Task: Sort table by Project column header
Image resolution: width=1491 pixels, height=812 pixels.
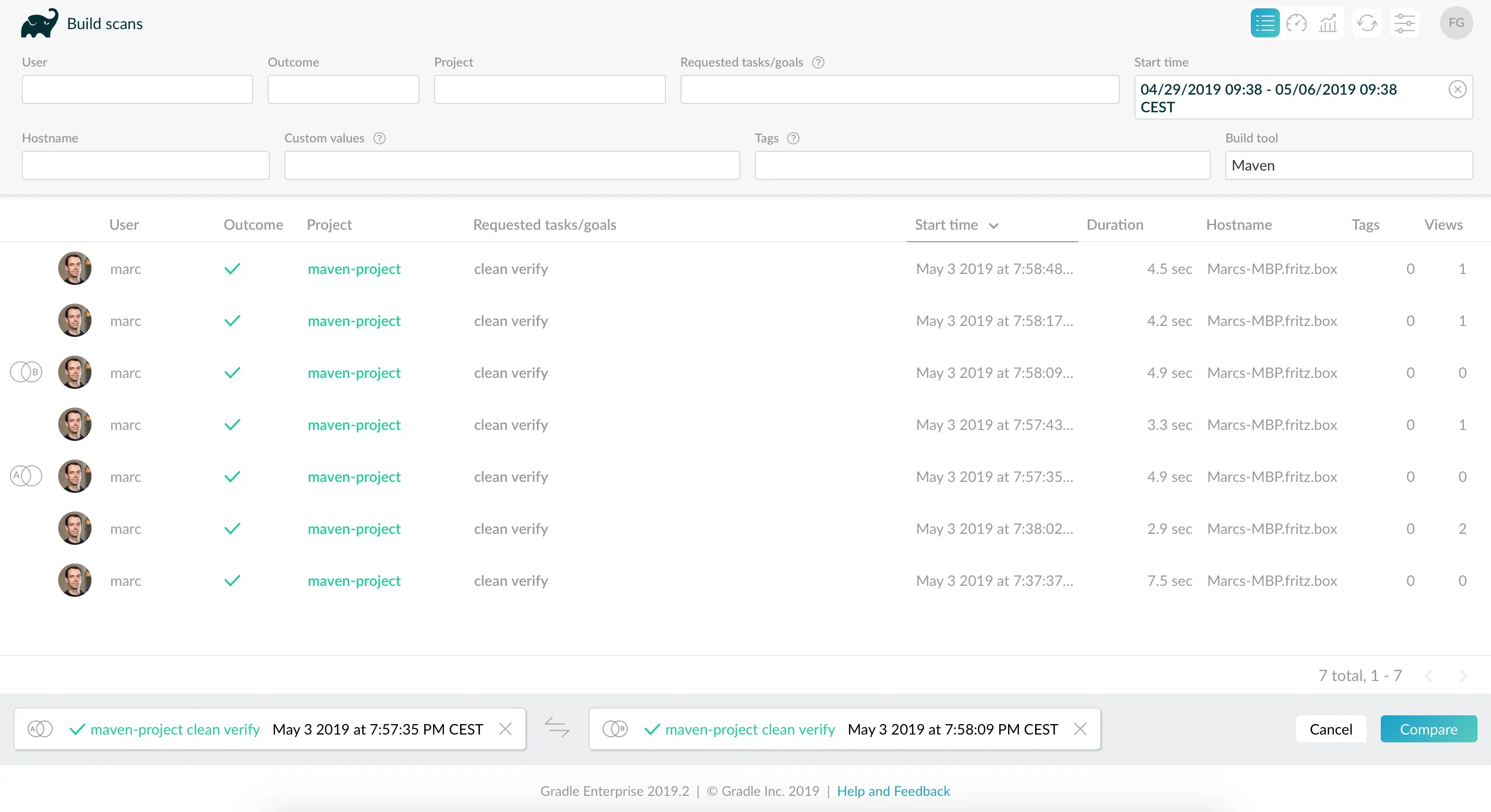Action: (x=329, y=225)
